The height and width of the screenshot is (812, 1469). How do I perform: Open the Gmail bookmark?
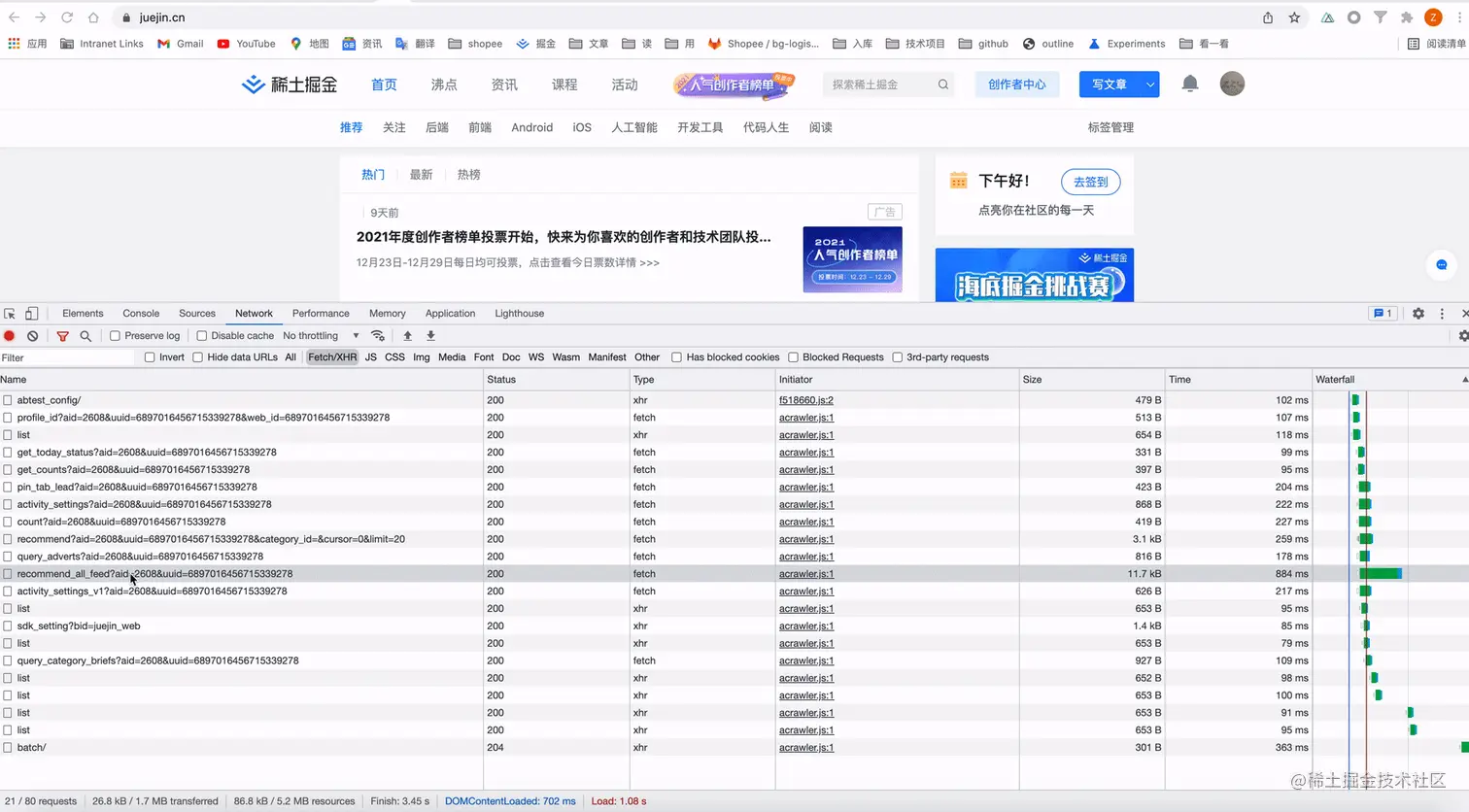(x=181, y=44)
